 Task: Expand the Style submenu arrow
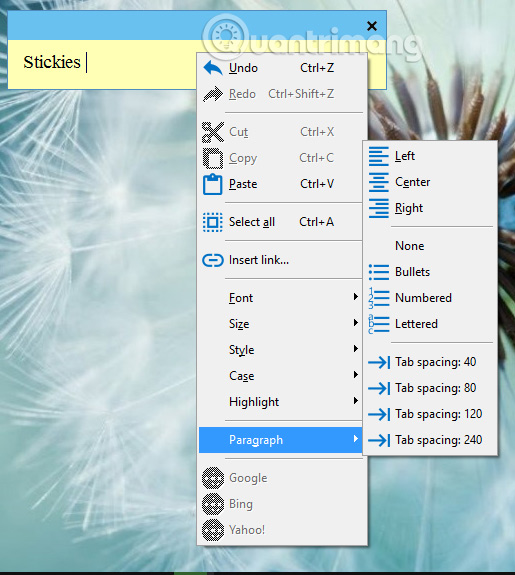pos(355,349)
